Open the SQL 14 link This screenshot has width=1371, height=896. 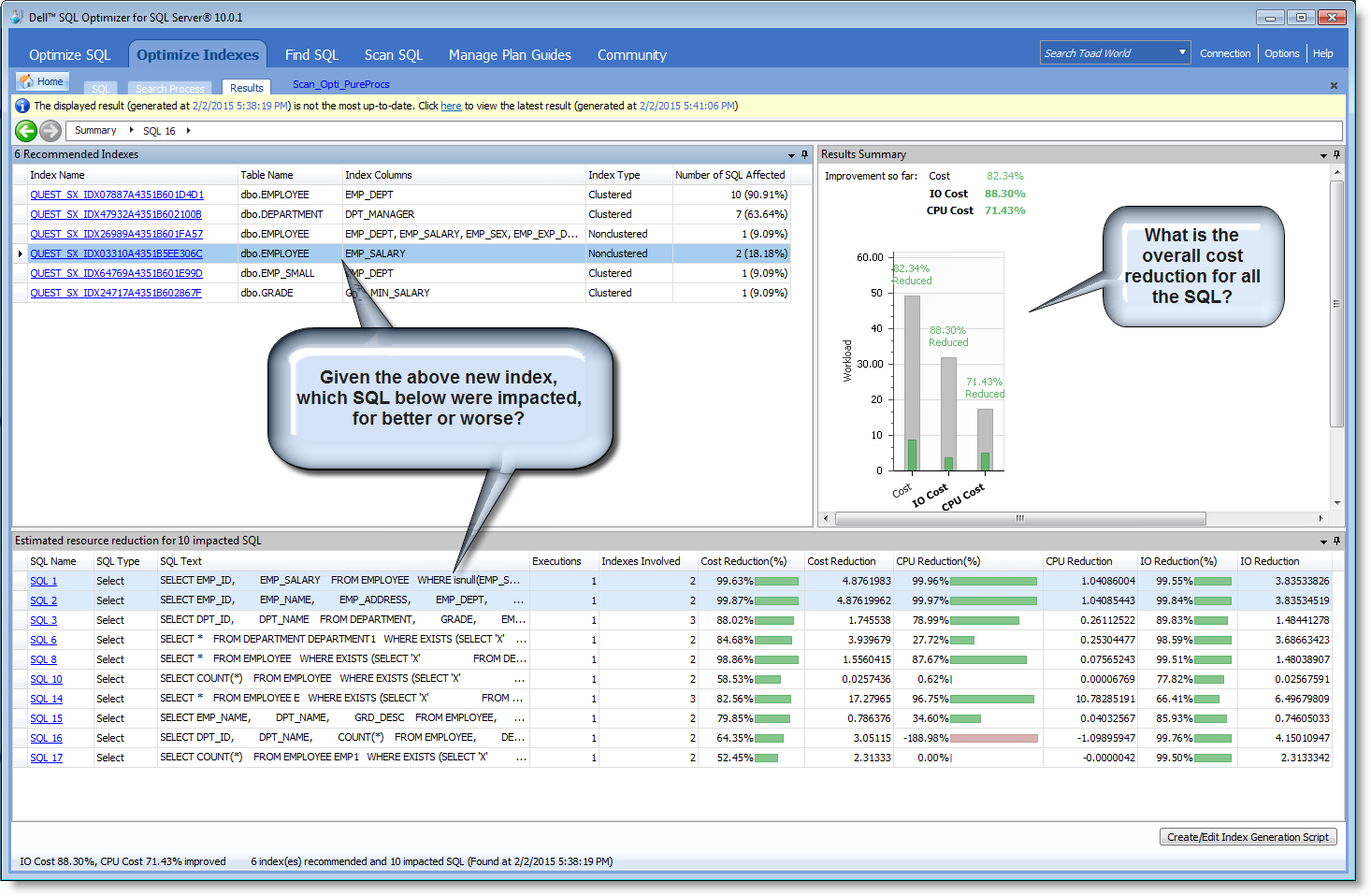tap(46, 699)
